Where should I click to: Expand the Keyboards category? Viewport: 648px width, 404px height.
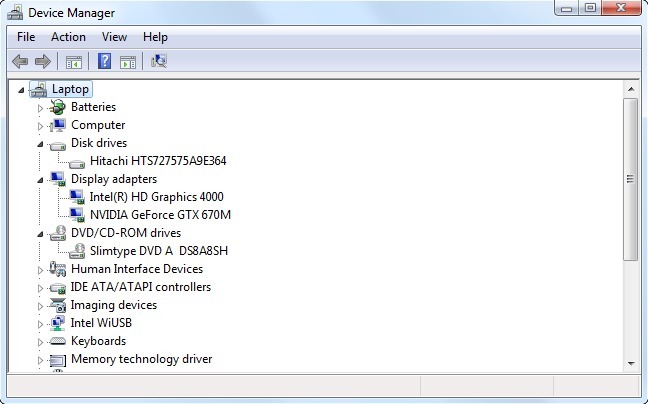point(40,342)
